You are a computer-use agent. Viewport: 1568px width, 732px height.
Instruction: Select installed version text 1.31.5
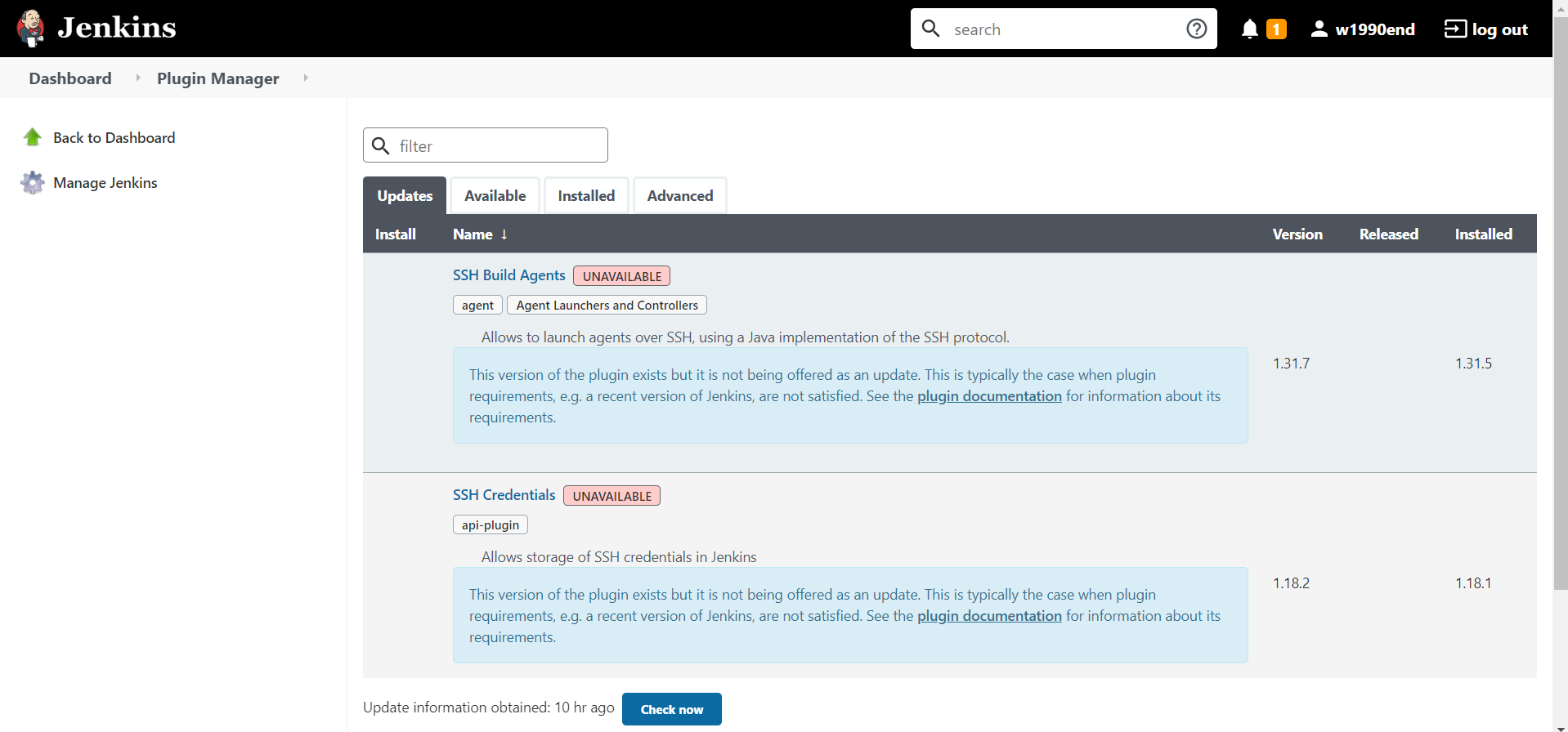coord(1473,364)
